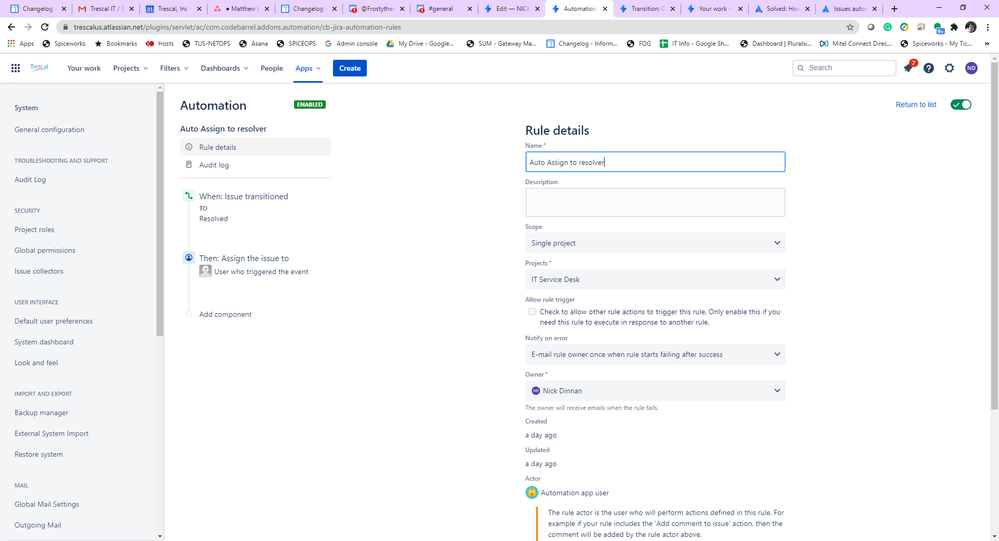
Task: Open Jira settings gear icon
Action: point(949,68)
